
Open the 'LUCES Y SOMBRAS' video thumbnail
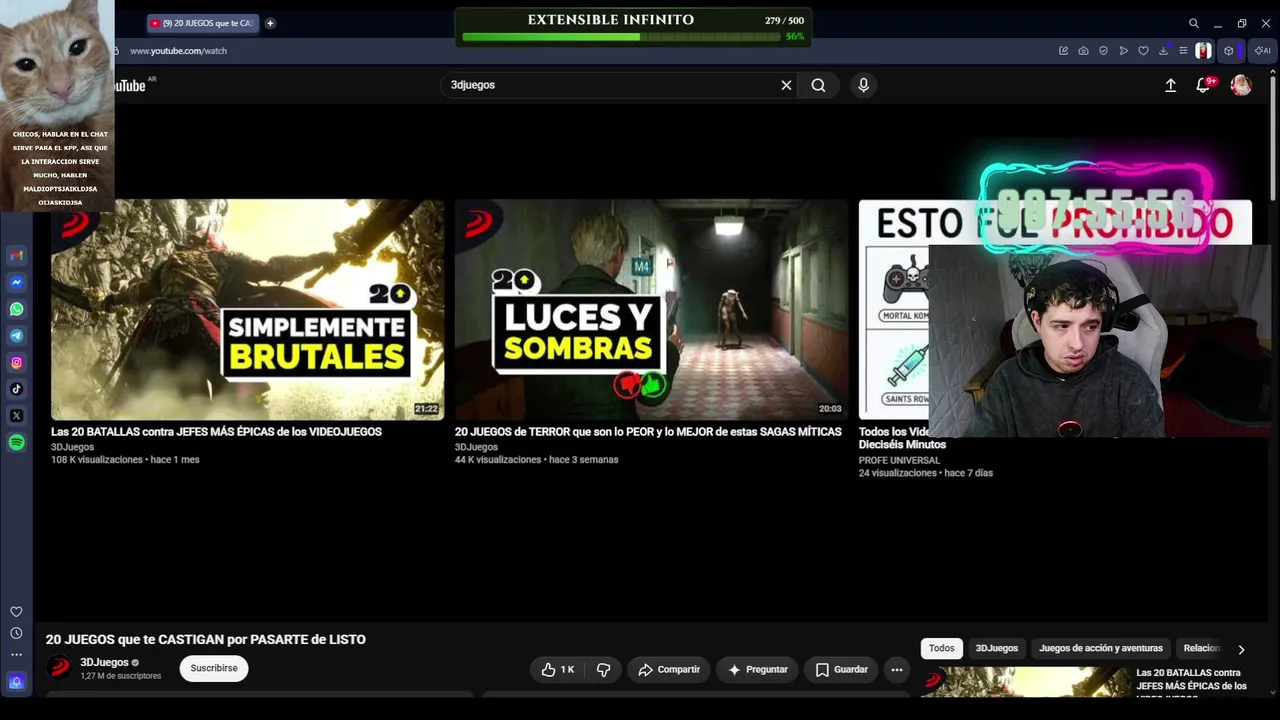(x=651, y=309)
